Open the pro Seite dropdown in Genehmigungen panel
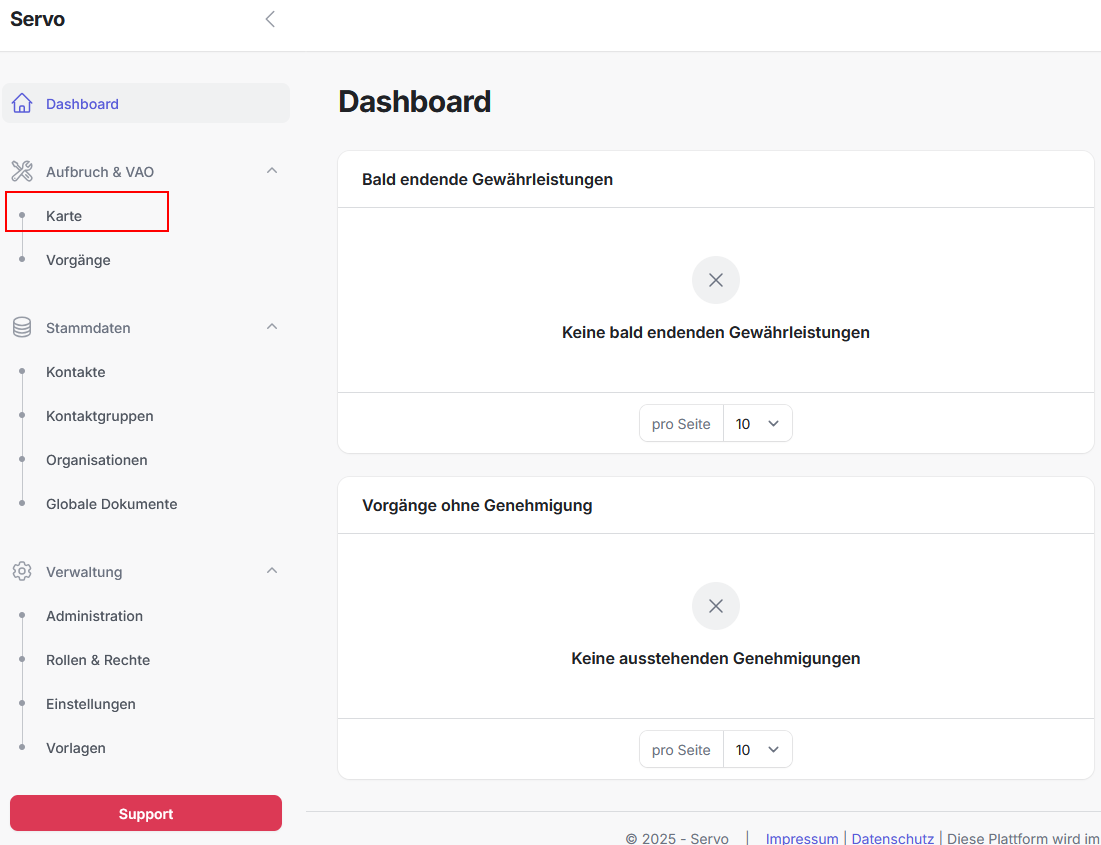 pyautogui.click(x=757, y=749)
